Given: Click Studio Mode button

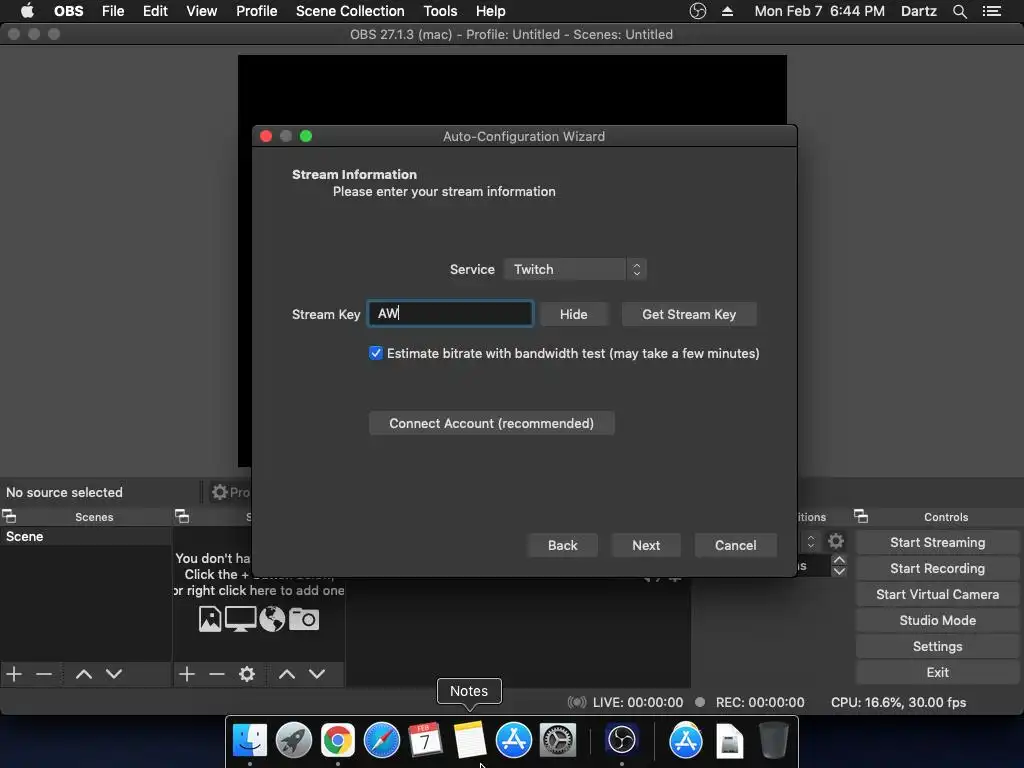Looking at the screenshot, I should tap(937, 620).
